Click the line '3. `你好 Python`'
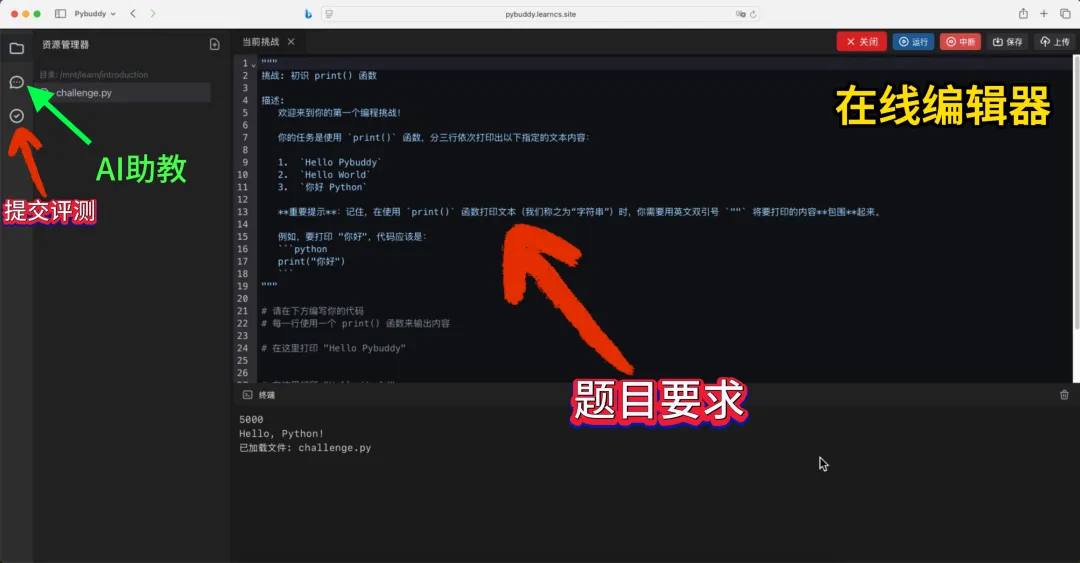1080x563 pixels. pyautogui.click(x=322, y=187)
